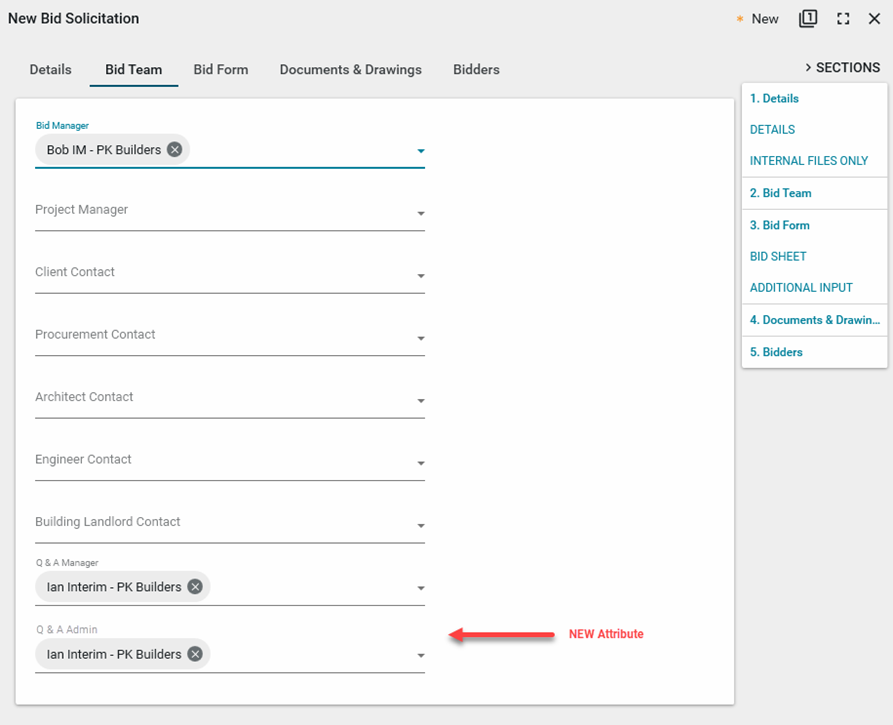Jump to INTERNAL FILES ONLY section
Screen dimensions: 893x725
tap(809, 161)
